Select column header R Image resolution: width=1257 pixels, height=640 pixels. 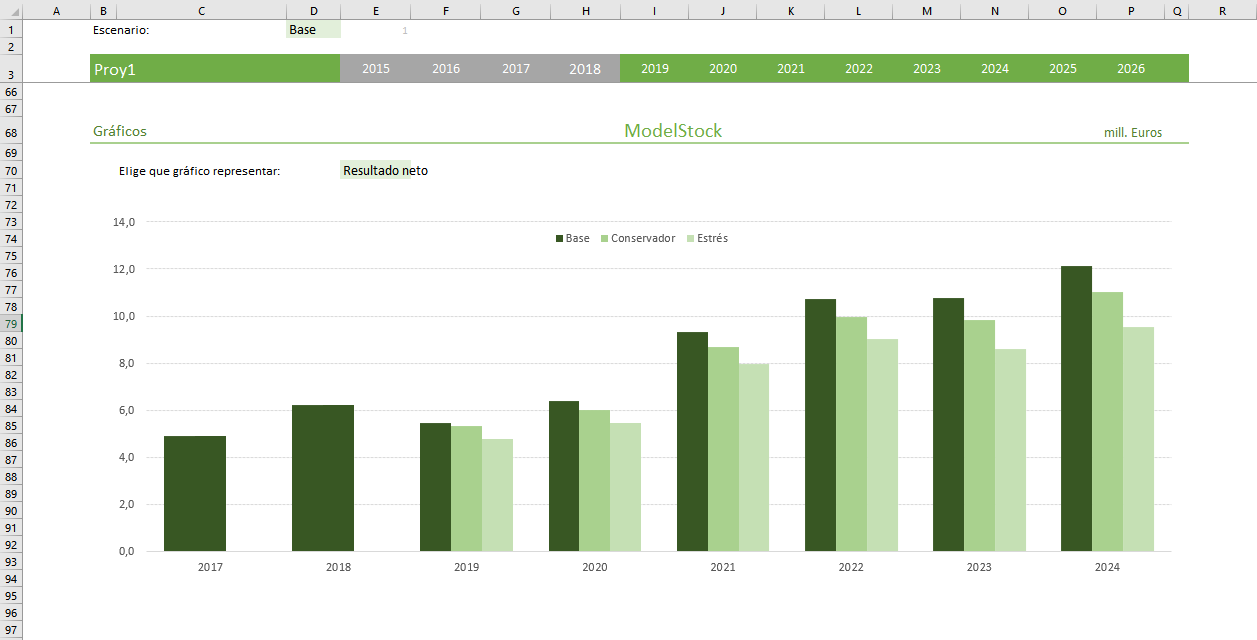pos(1222,11)
